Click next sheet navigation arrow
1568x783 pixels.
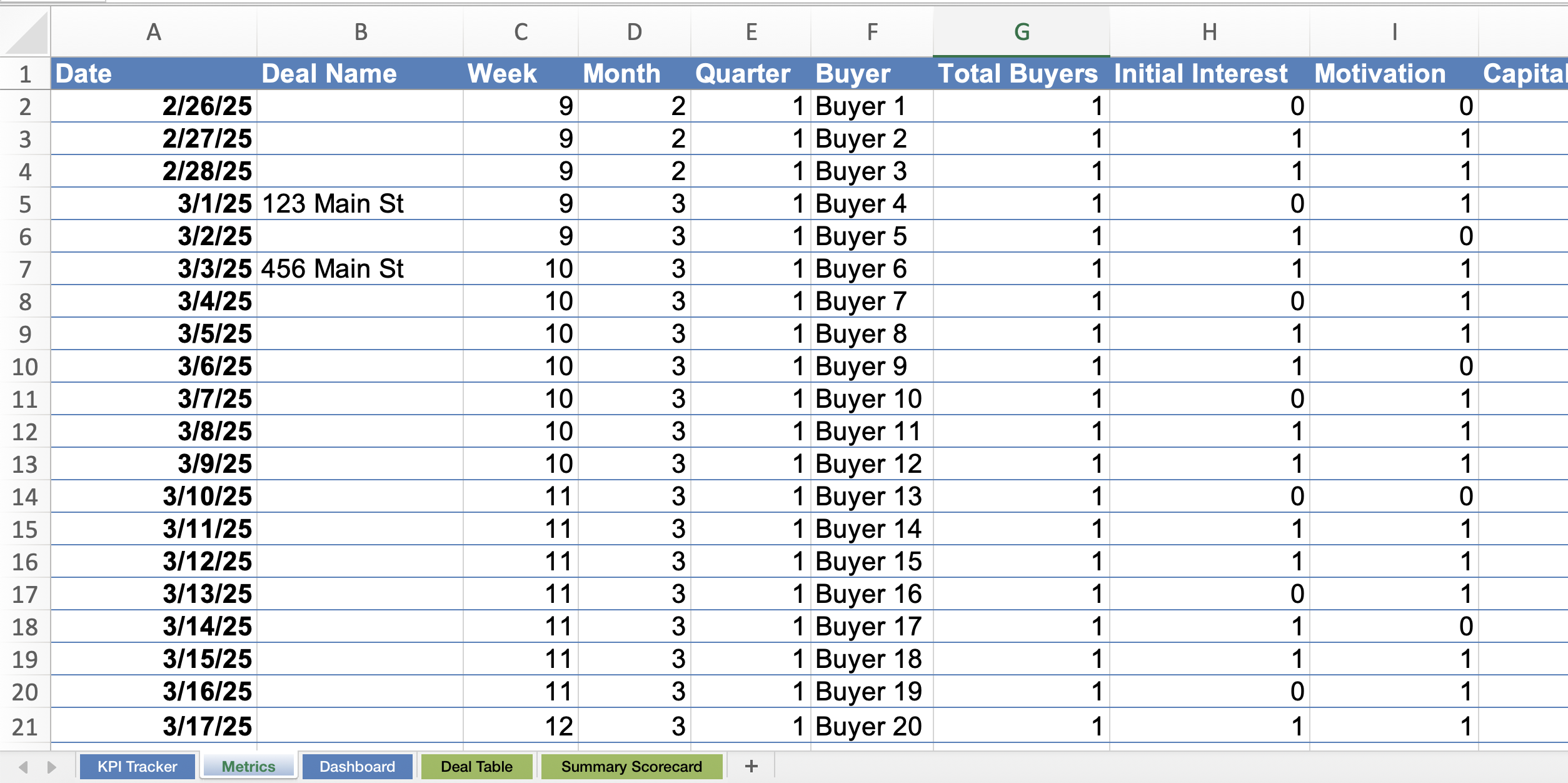click(x=51, y=767)
